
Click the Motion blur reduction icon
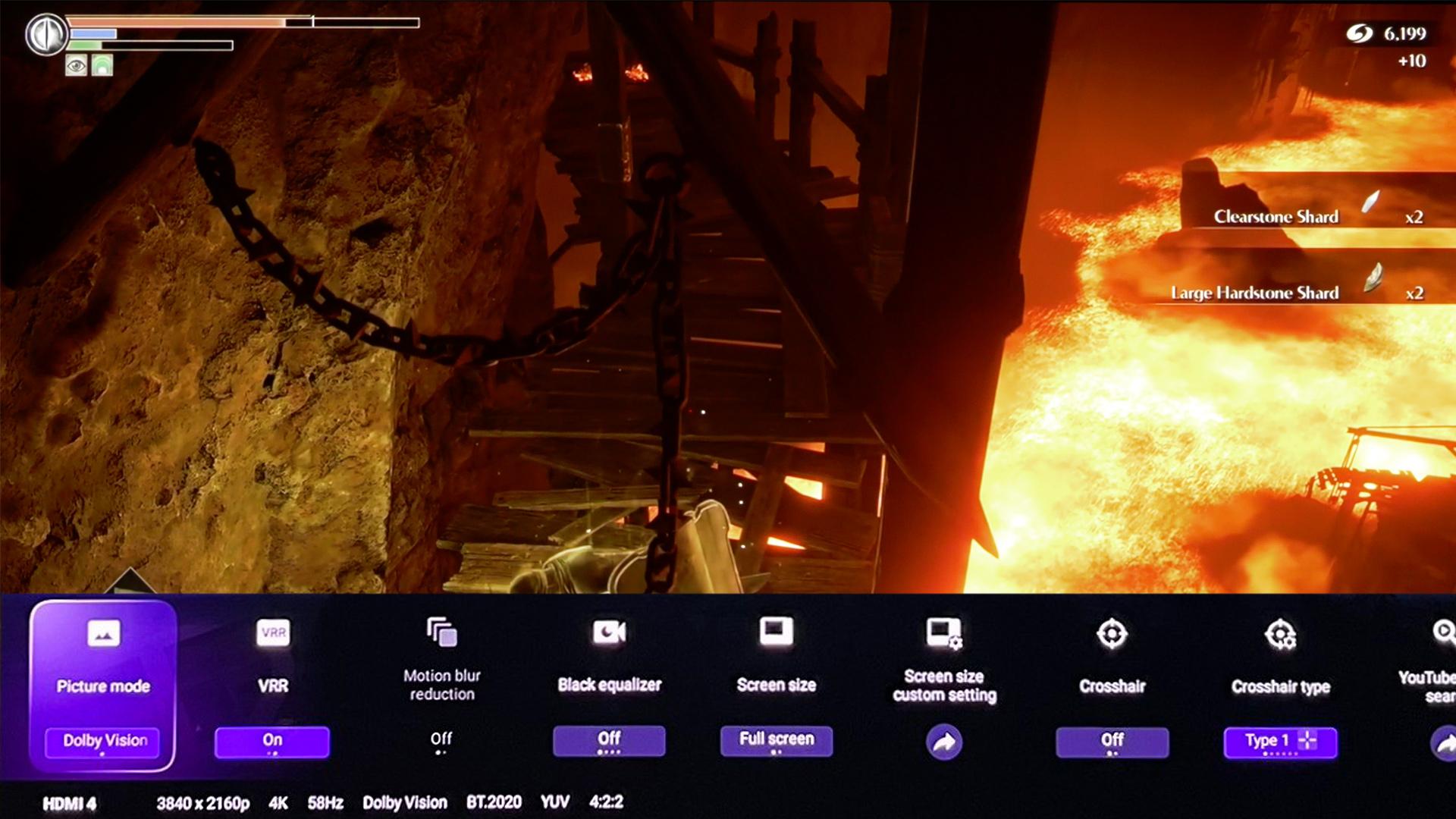tap(442, 632)
